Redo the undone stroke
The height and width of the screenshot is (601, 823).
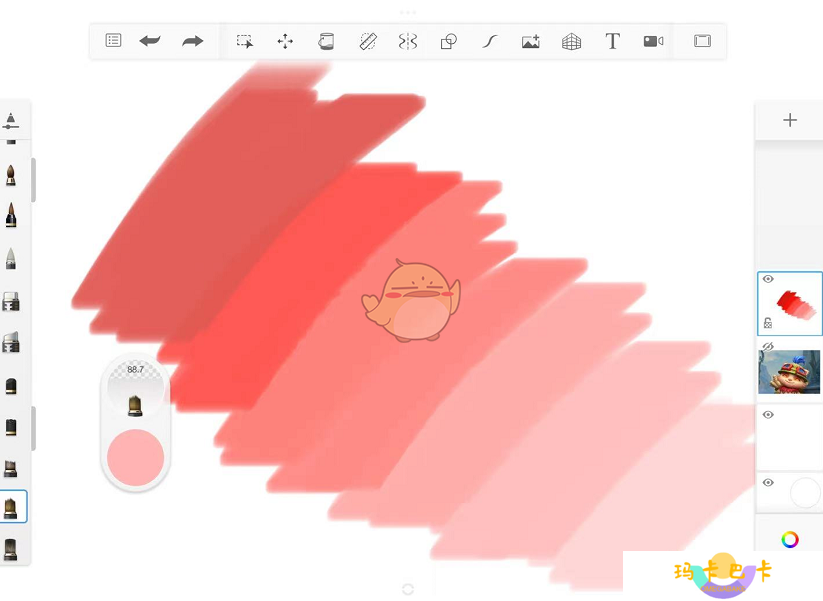[x=192, y=41]
